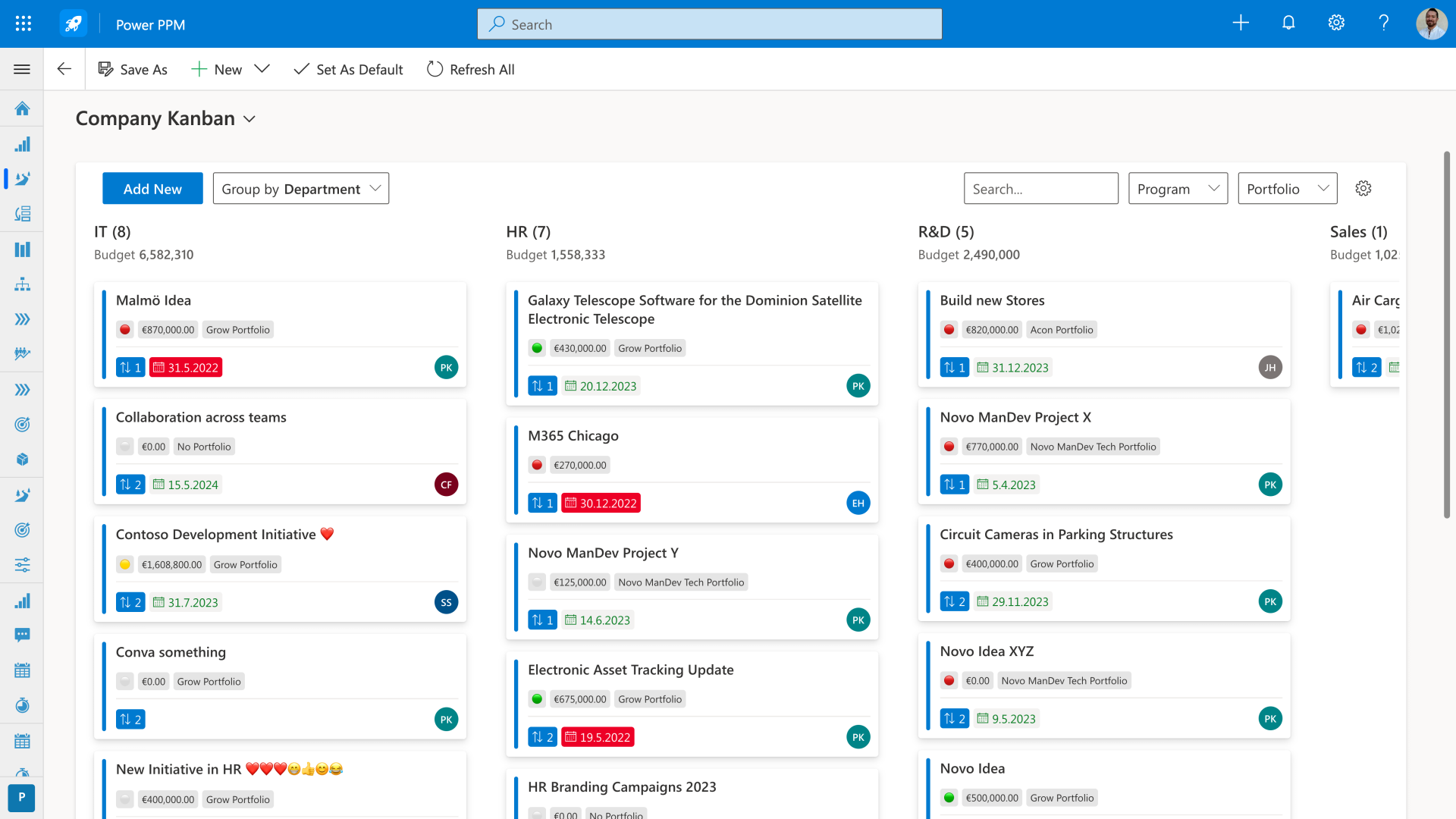Open the app launcher waffle icon
The height and width of the screenshot is (819, 1456).
[23, 24]
